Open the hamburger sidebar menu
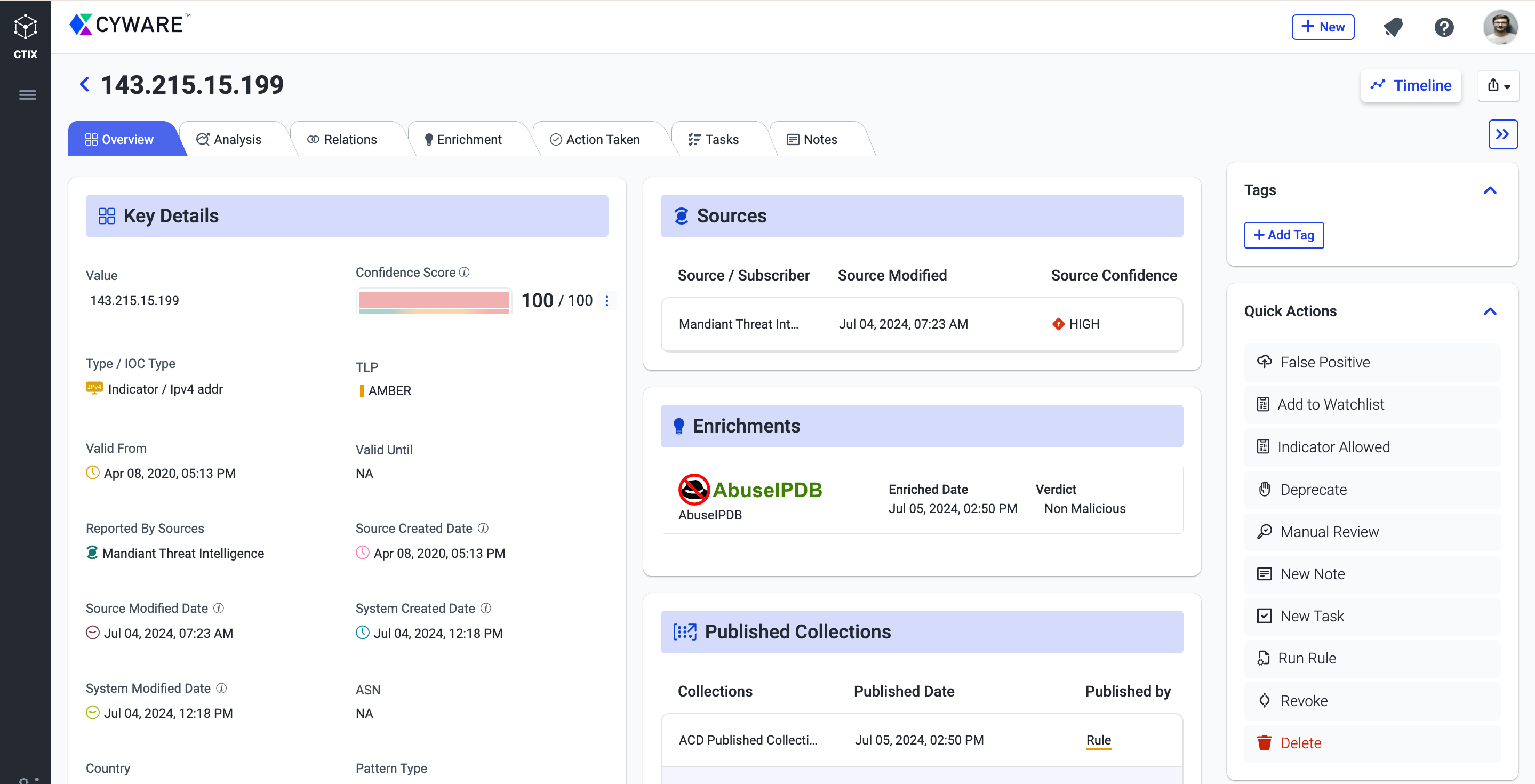Viewport: 1535px width, 784px height. (x=27, y=95)
